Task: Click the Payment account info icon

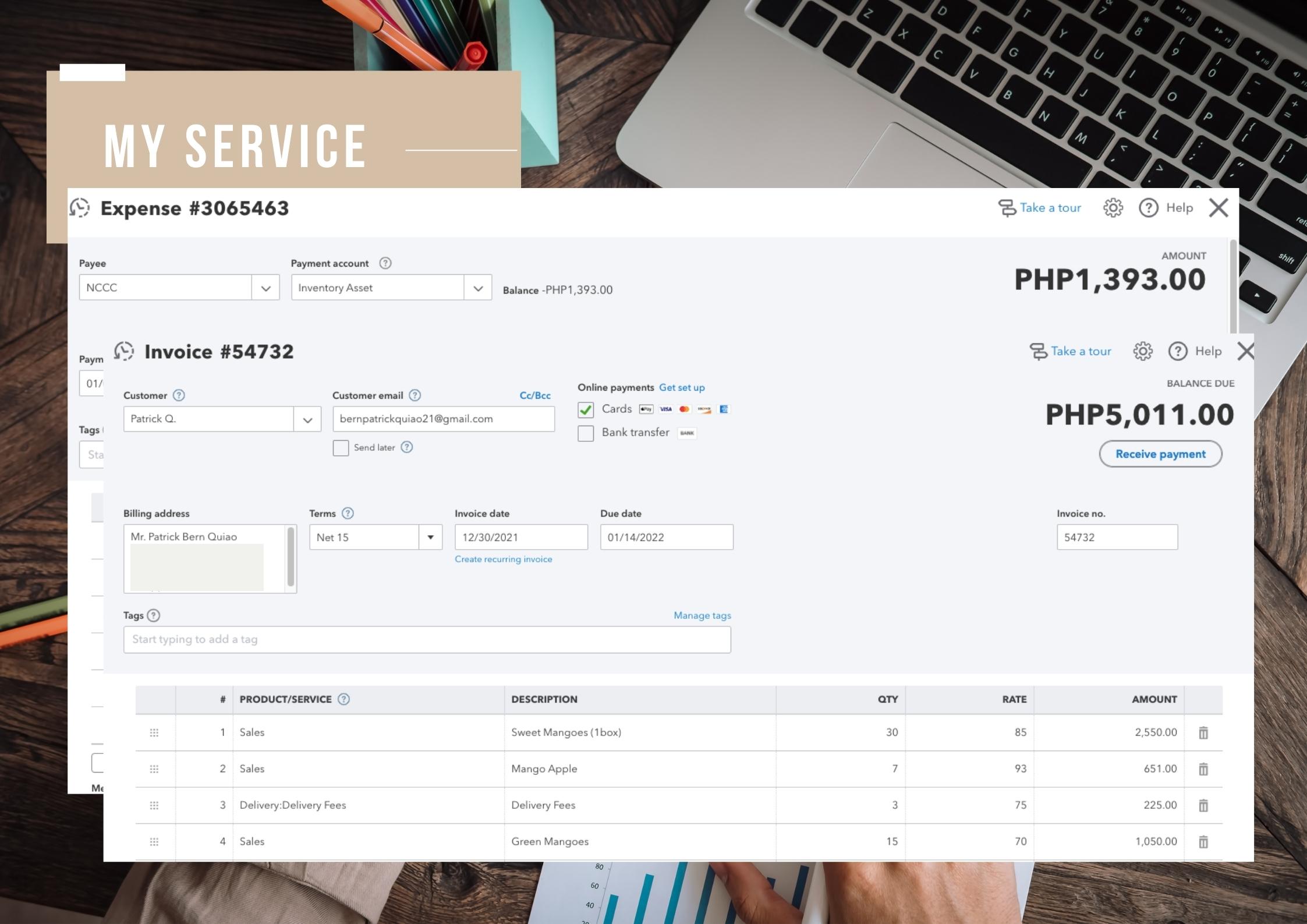Action: pos(385,263)
